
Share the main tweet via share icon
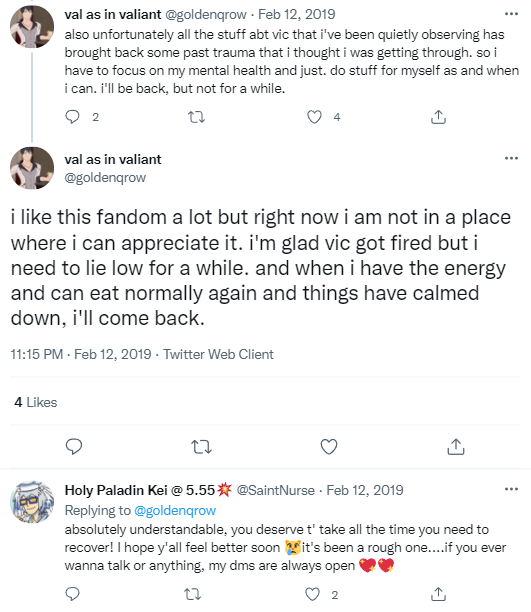click(456, 447)
